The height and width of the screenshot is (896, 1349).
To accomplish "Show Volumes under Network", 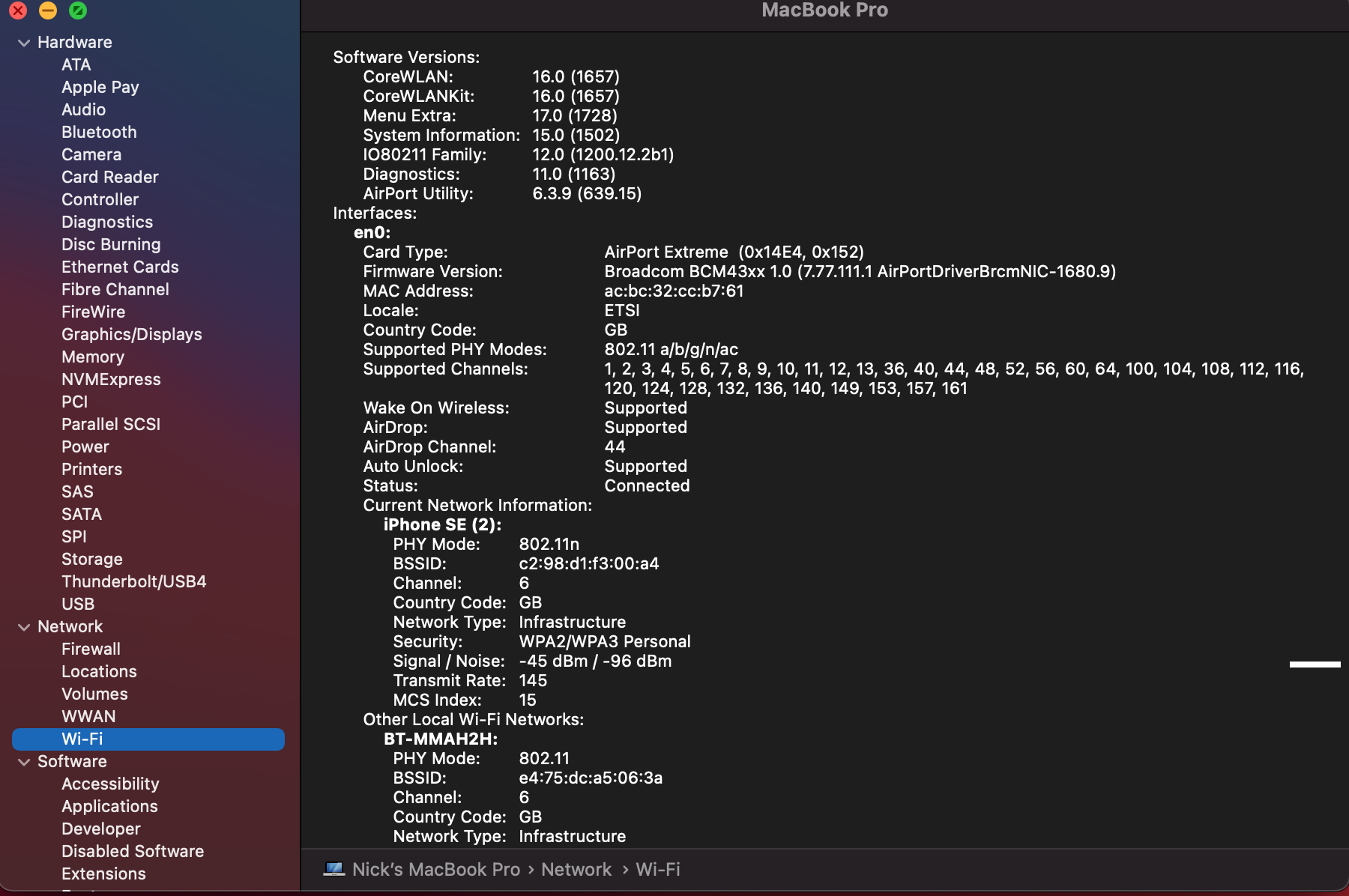I will pos(94,694).
